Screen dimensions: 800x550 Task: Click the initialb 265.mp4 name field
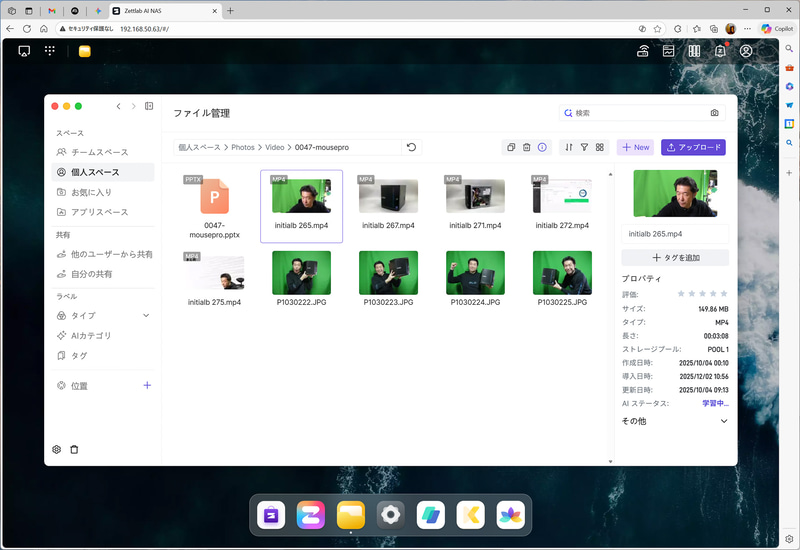tap(675, 234)
